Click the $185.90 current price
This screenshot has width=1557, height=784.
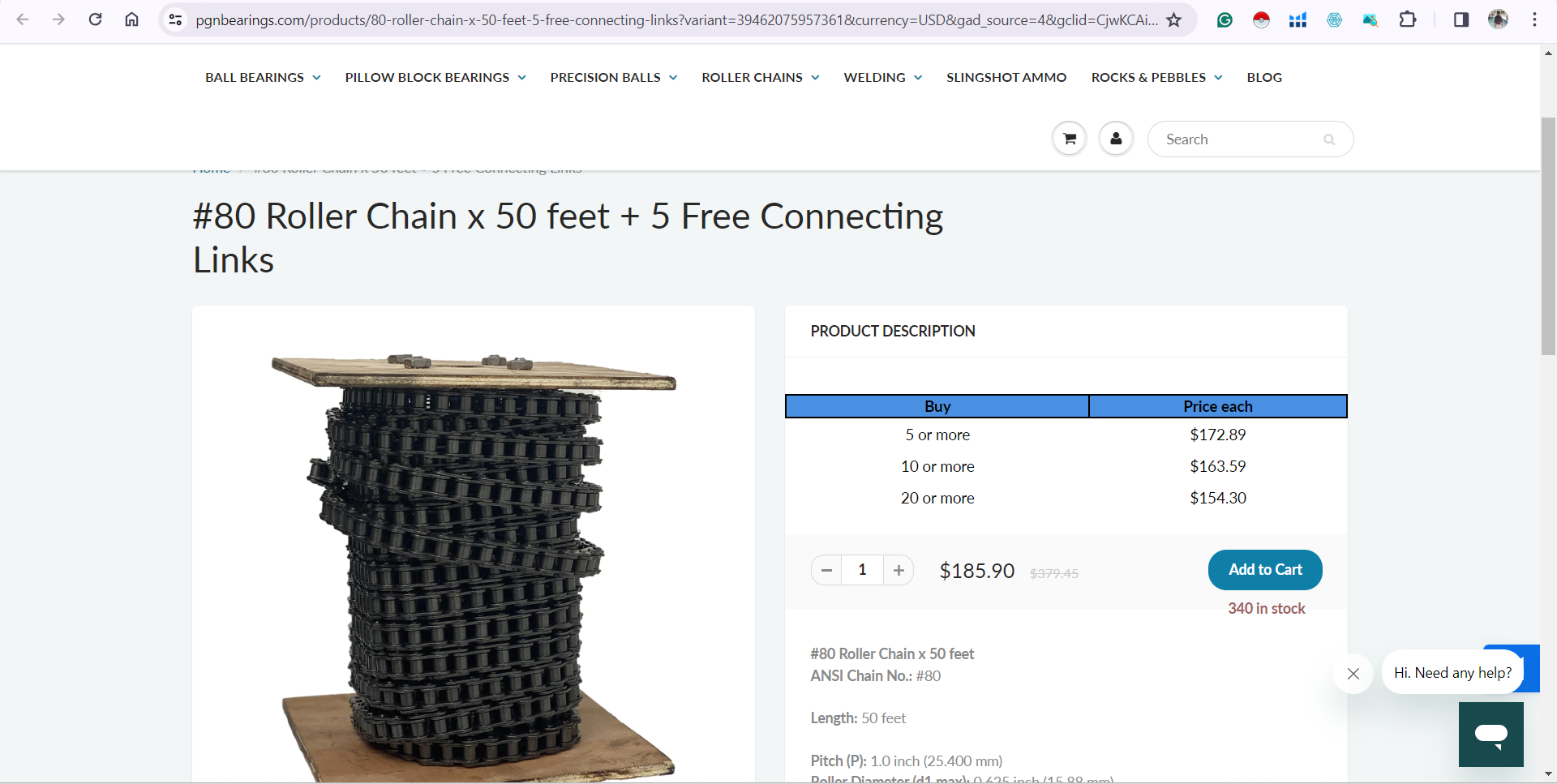(x=977, y=571)
